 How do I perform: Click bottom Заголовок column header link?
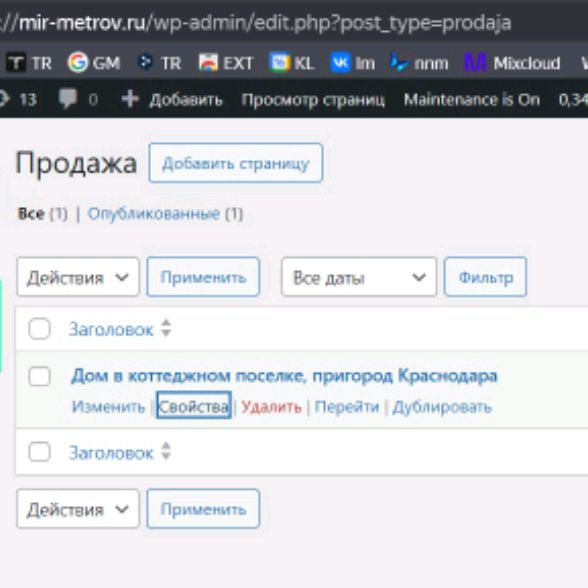pos(111,453)
